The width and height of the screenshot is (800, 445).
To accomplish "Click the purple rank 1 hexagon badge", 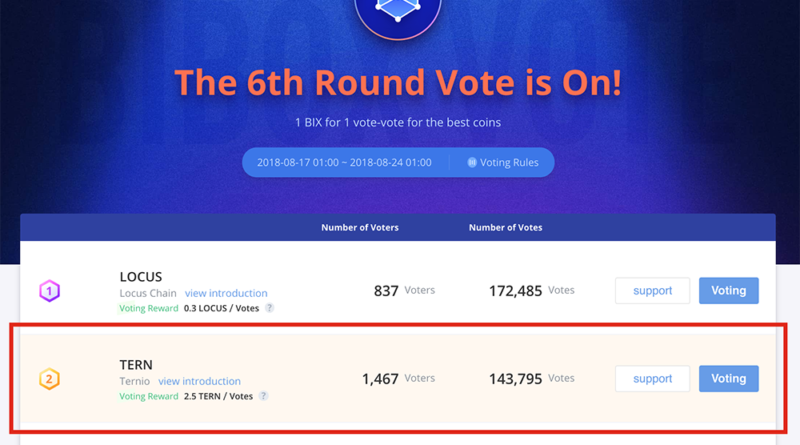I will pyautogui.click(x=49, y=292).
